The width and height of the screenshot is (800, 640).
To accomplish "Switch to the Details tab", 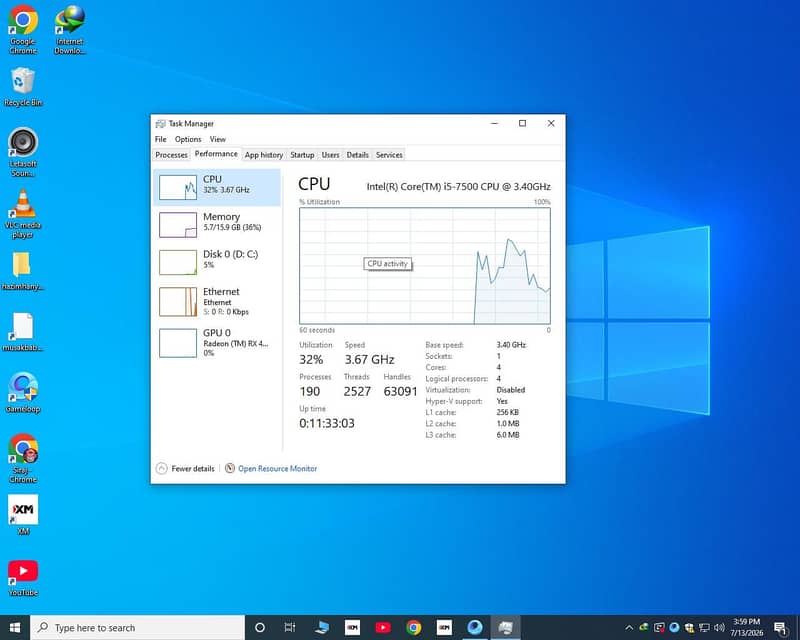I will 357,155.
